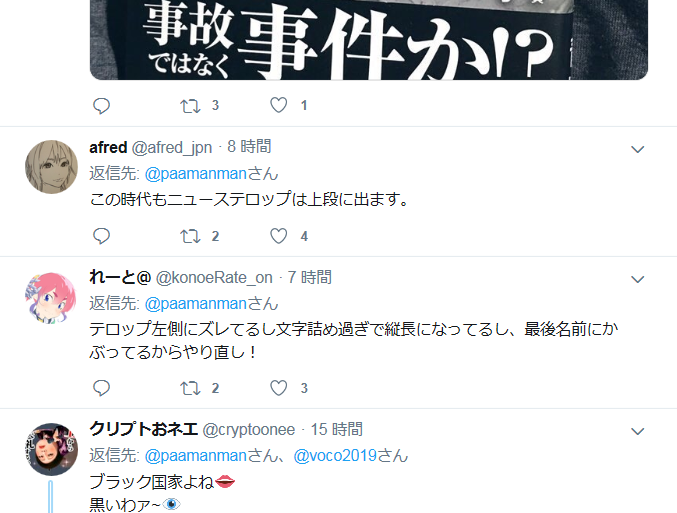Like the image tweet with 1 like
Viewport: 677px width, 513px height.
278,105
